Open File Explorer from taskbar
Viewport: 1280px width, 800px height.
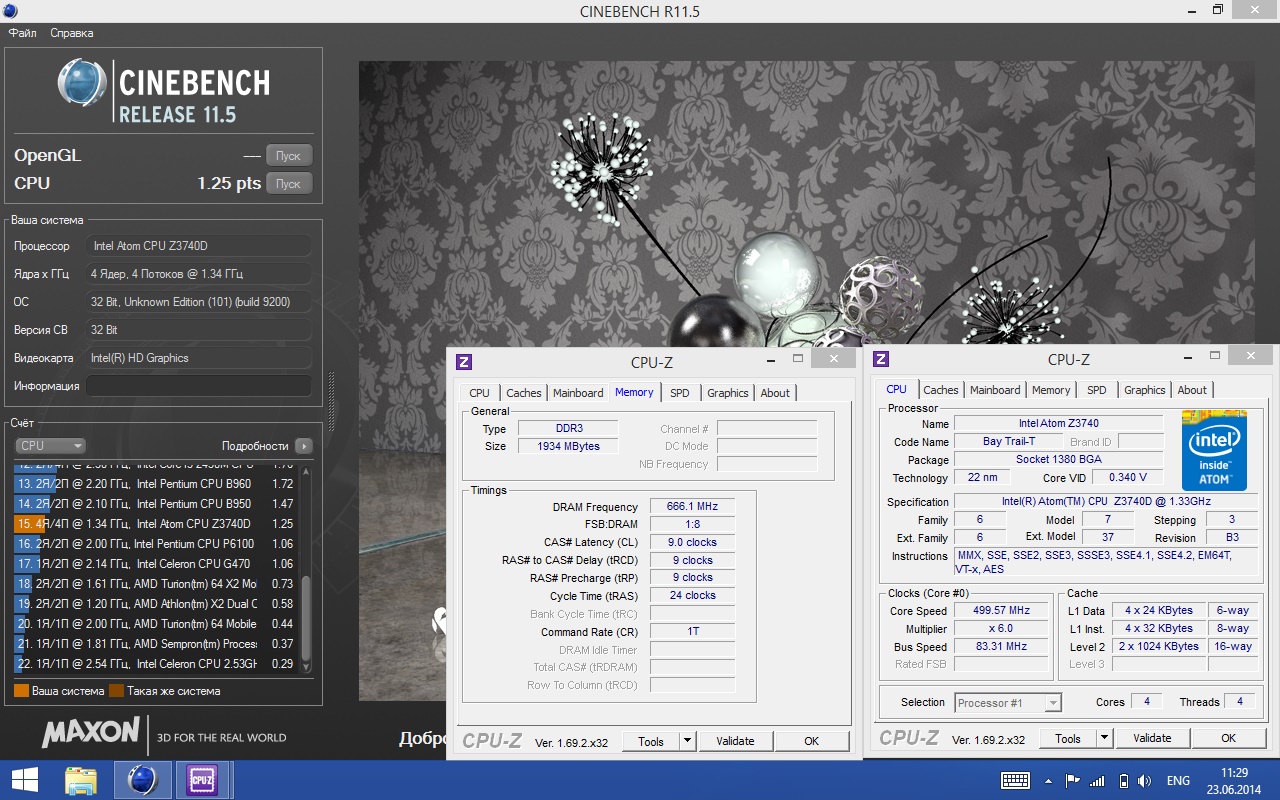tap(80, 780)
